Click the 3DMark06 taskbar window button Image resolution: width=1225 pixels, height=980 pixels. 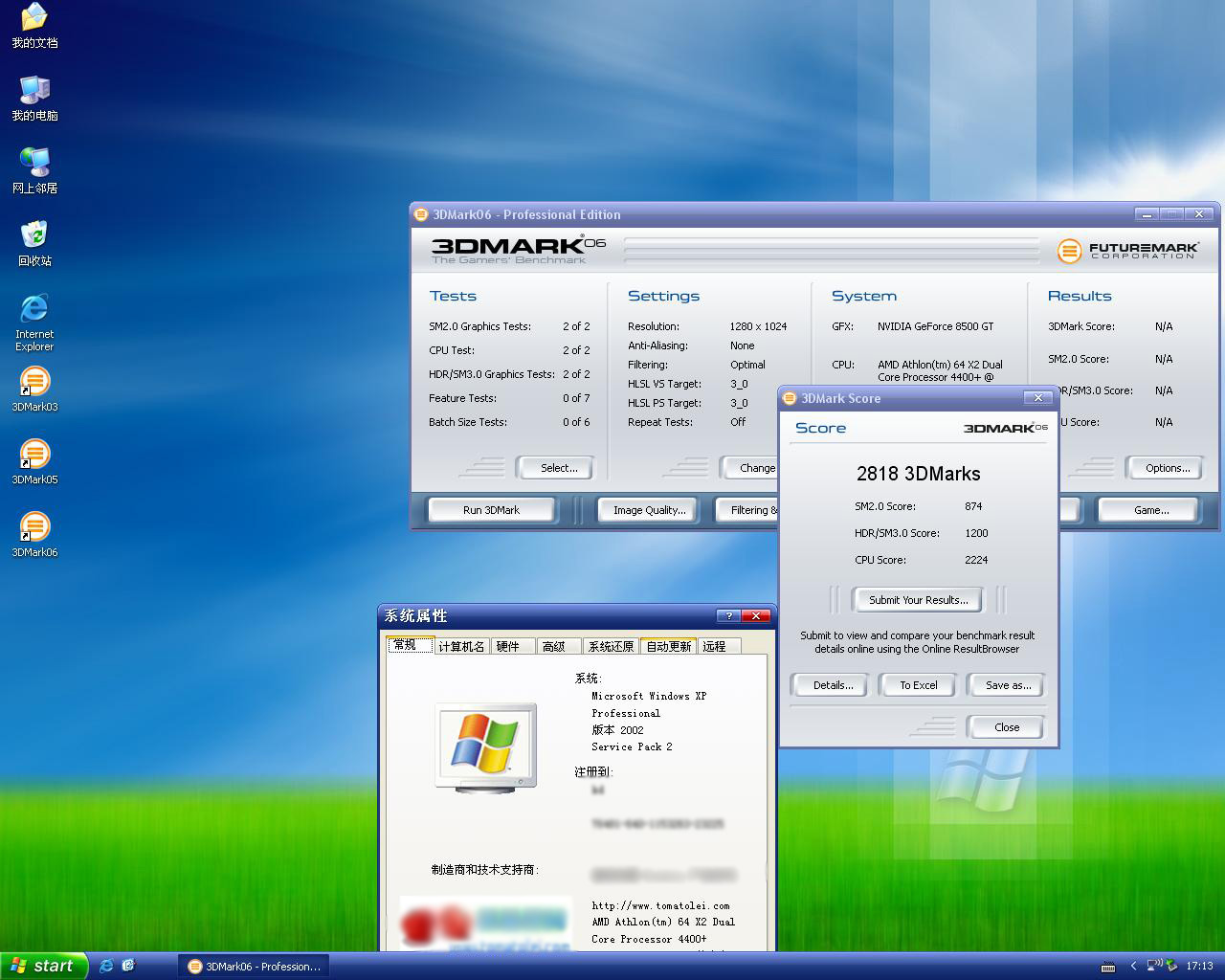pos(254,966)
